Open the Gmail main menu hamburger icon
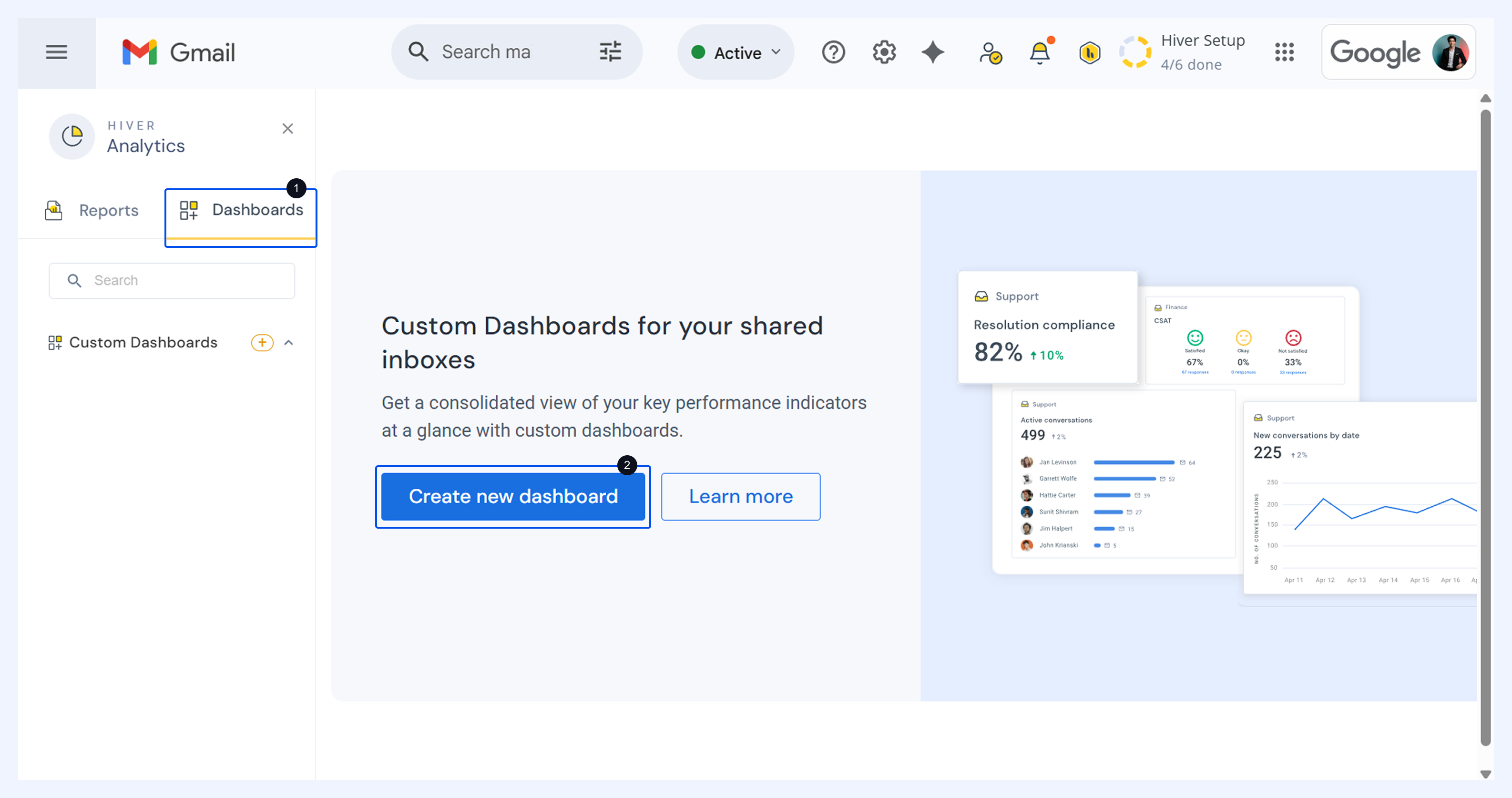Viewport: 1512px width, 798px height. coord(56,52)
